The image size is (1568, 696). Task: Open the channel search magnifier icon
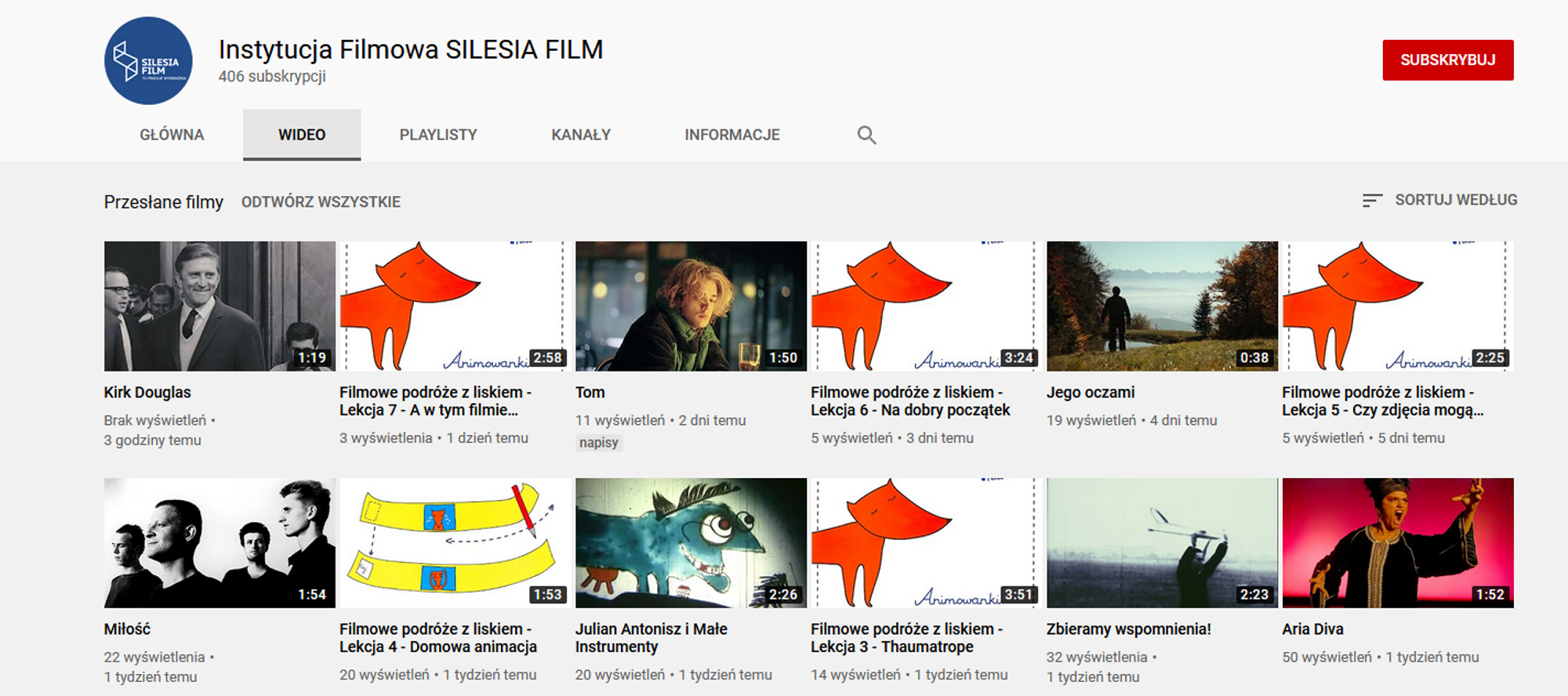866,135
